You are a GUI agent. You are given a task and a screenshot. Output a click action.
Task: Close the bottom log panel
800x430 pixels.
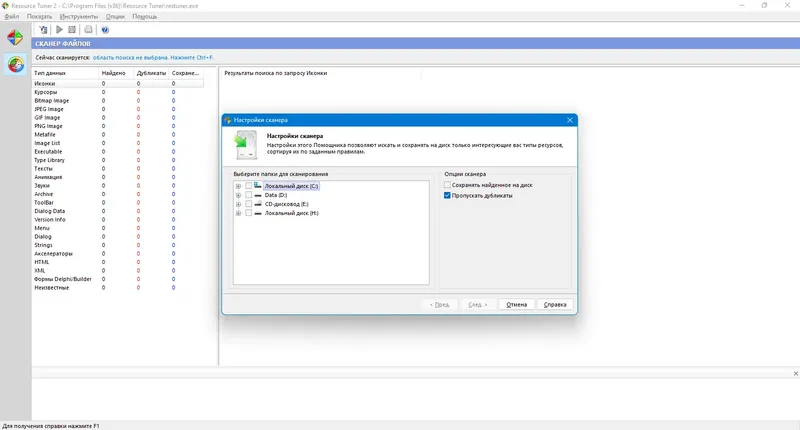point(795,373)
